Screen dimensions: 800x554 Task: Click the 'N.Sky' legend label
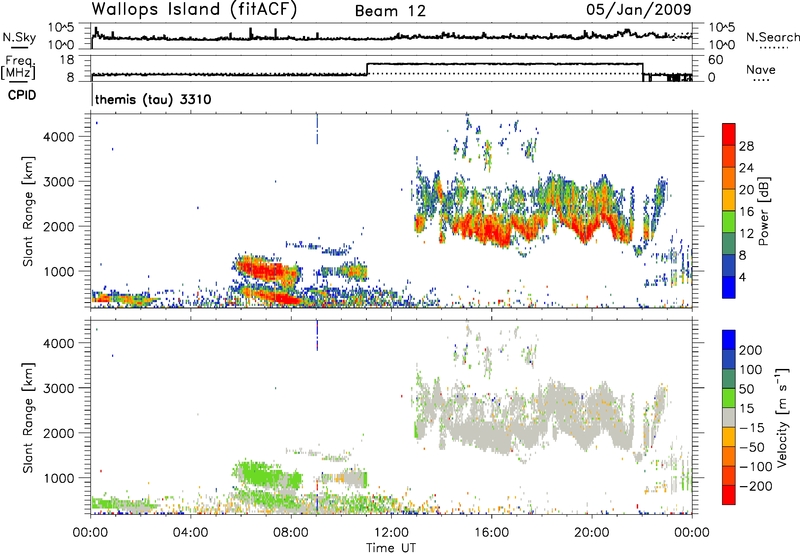click(x=19, y=37)
